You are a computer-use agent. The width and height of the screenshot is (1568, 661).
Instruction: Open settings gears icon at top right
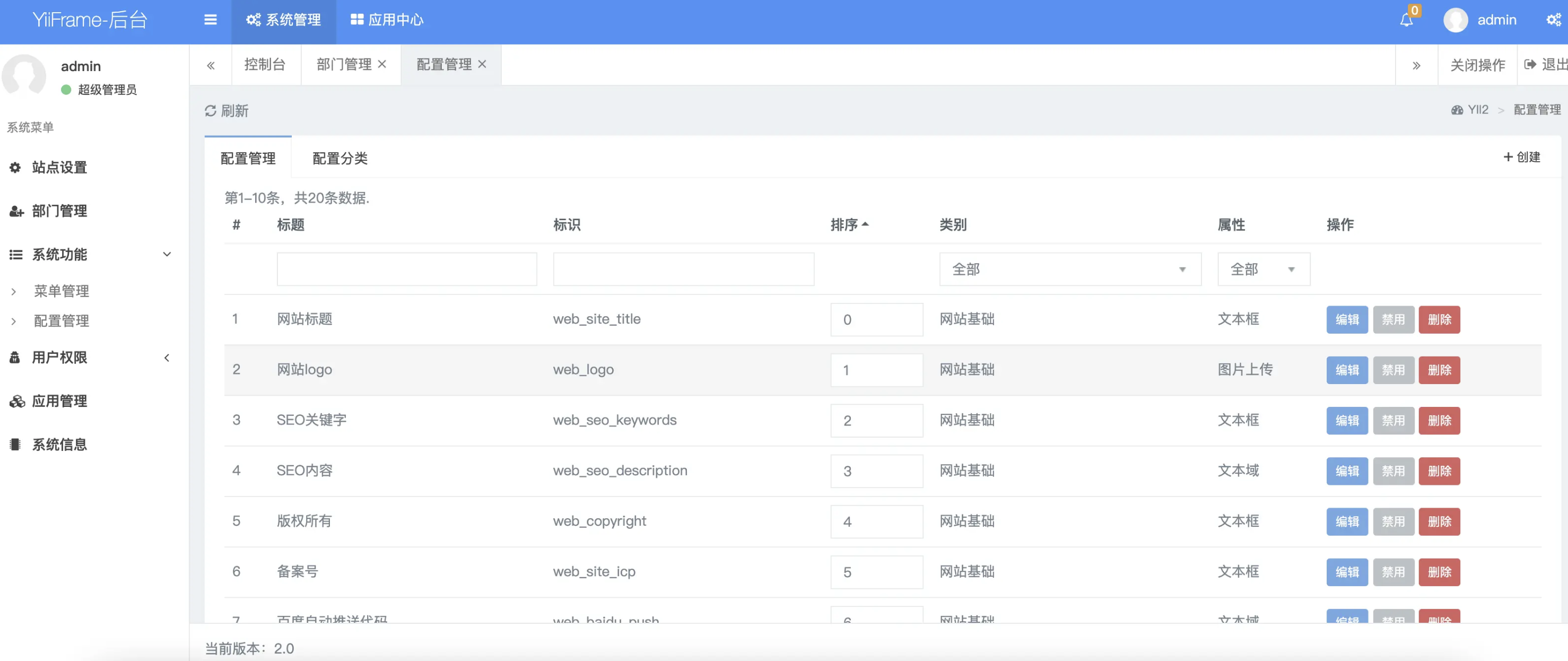click(1553, 20)
